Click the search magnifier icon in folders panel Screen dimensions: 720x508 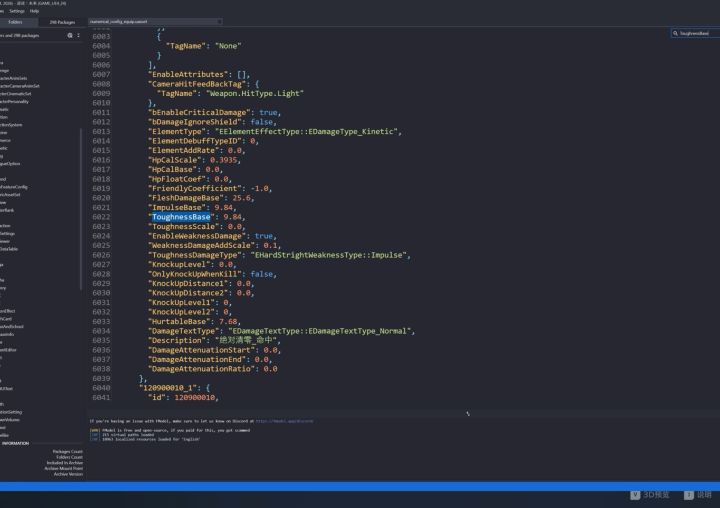coord(69,35)
